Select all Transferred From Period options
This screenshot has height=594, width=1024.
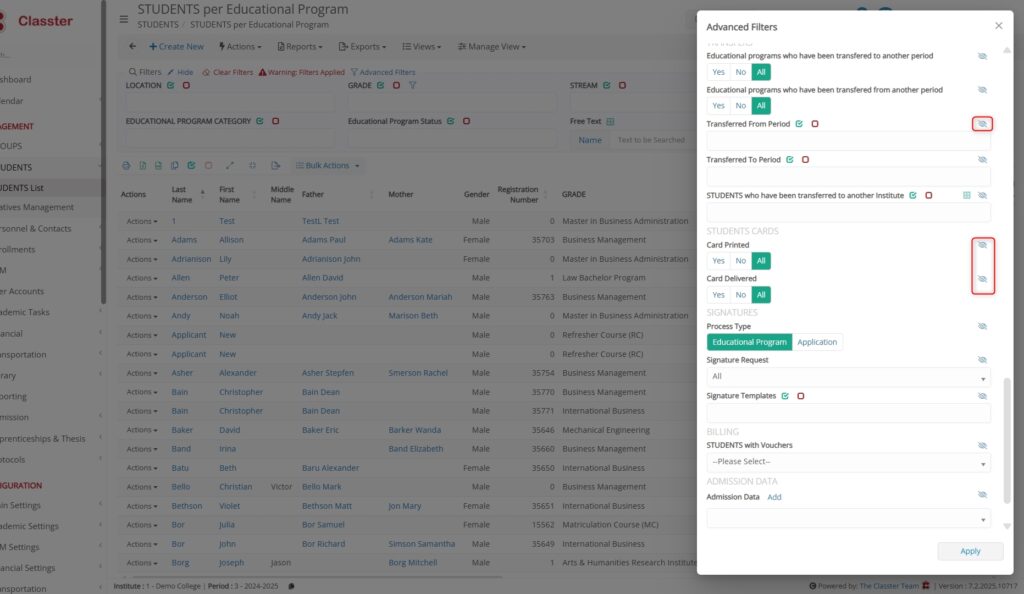pyautogui.click(x=799, y=124)
